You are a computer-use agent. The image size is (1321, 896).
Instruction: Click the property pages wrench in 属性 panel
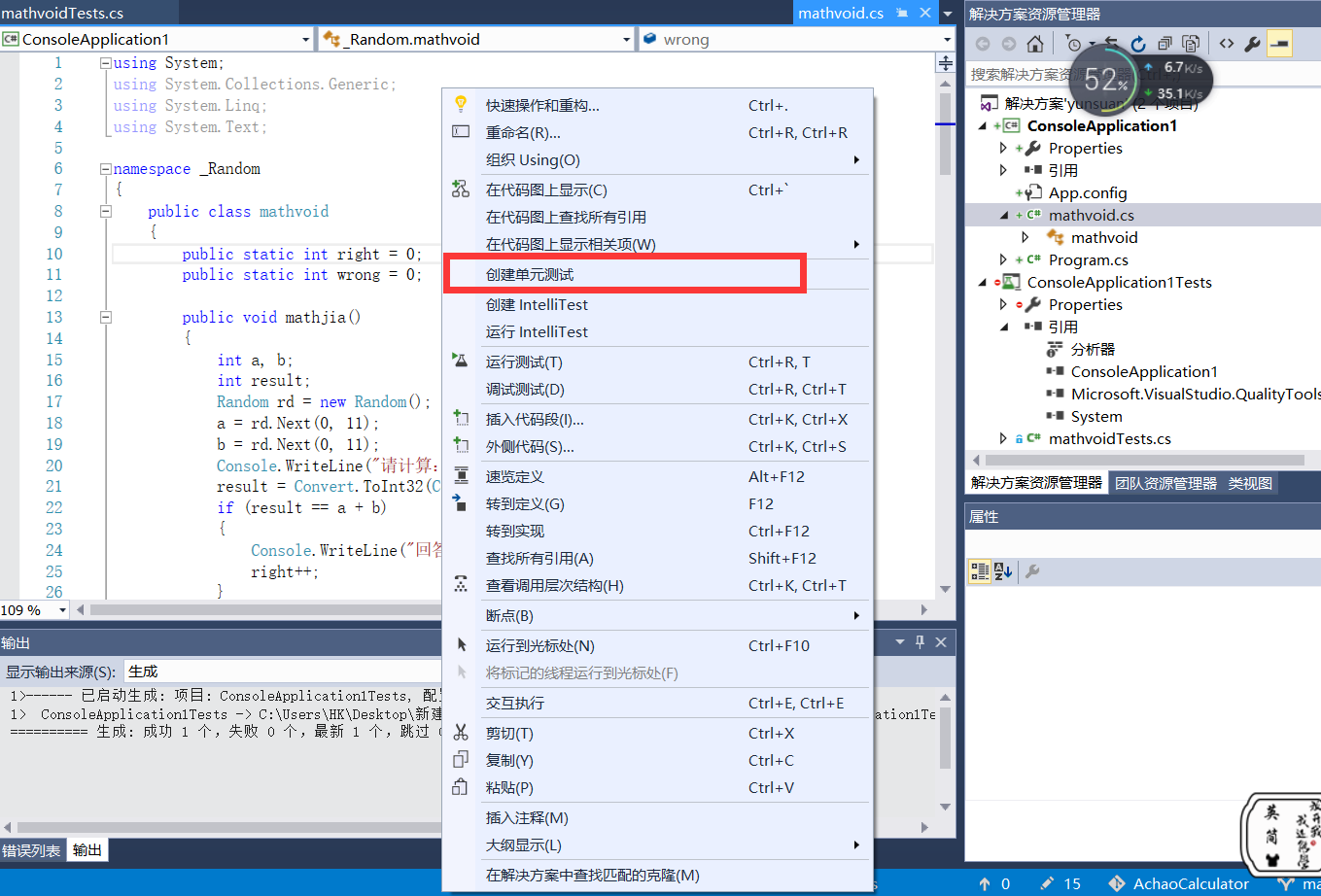pyautogui.click(x=1032, y=571)
